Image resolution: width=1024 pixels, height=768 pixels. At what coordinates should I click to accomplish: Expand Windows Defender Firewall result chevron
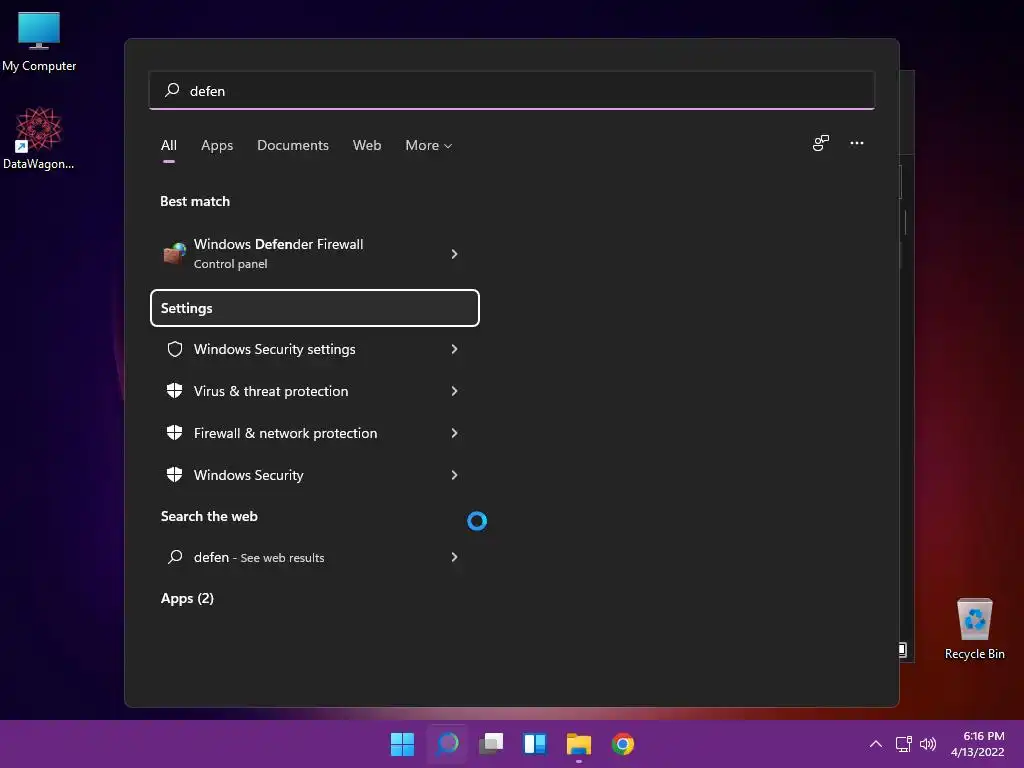click(x=455, y=253)
